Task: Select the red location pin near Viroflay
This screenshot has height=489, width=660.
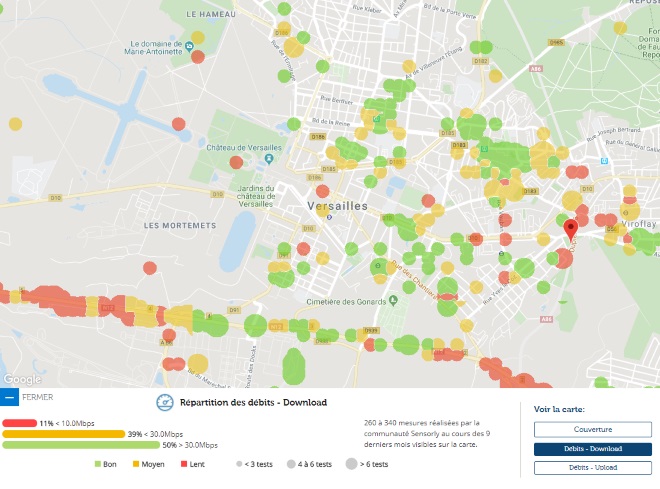Action: click(x=570, y=230)
